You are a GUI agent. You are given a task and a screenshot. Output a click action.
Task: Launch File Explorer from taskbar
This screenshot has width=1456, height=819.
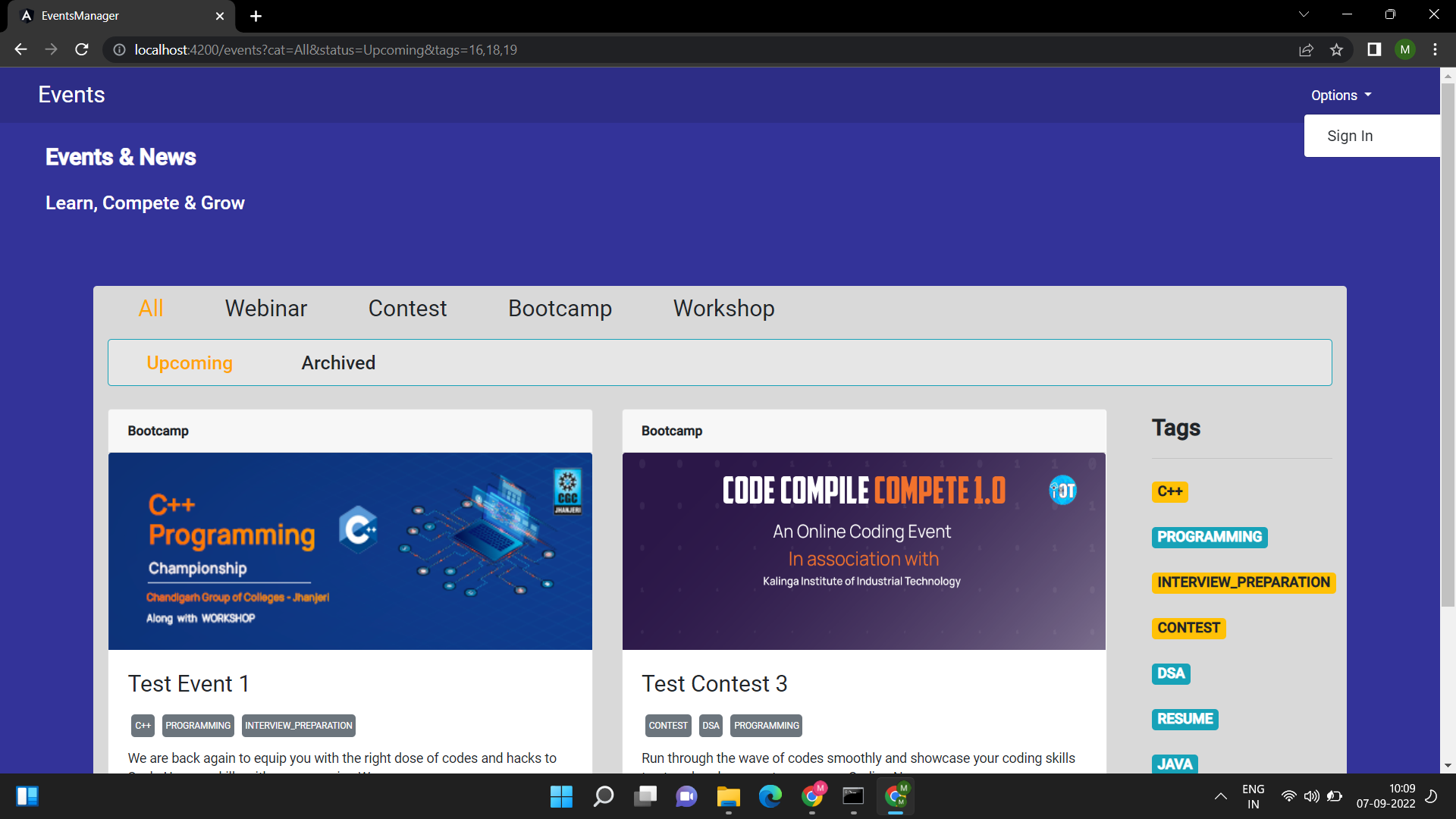728,796
